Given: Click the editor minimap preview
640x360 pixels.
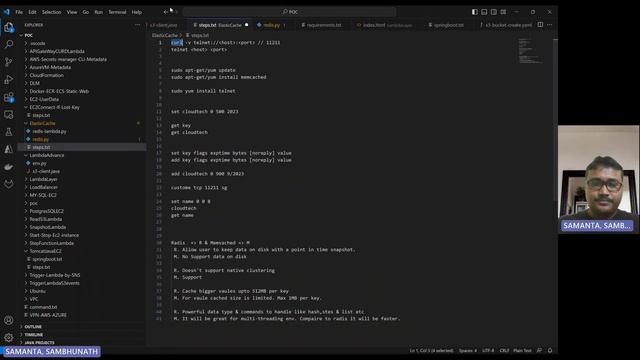Looking at the screenshot, I should tap(530, 51).
